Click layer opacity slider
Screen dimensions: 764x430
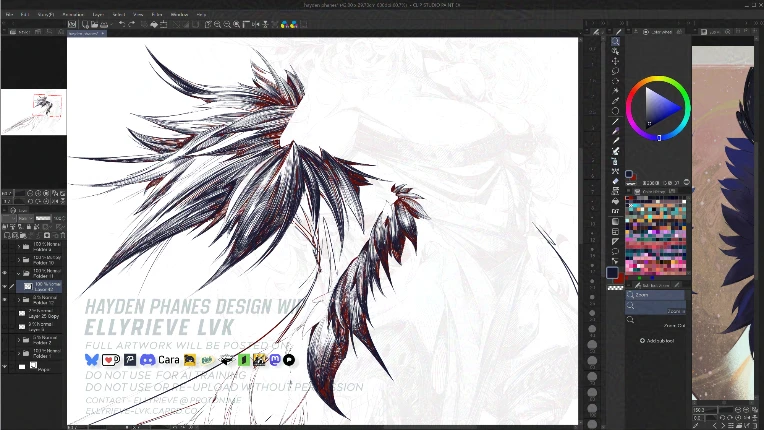click(43, 218)
